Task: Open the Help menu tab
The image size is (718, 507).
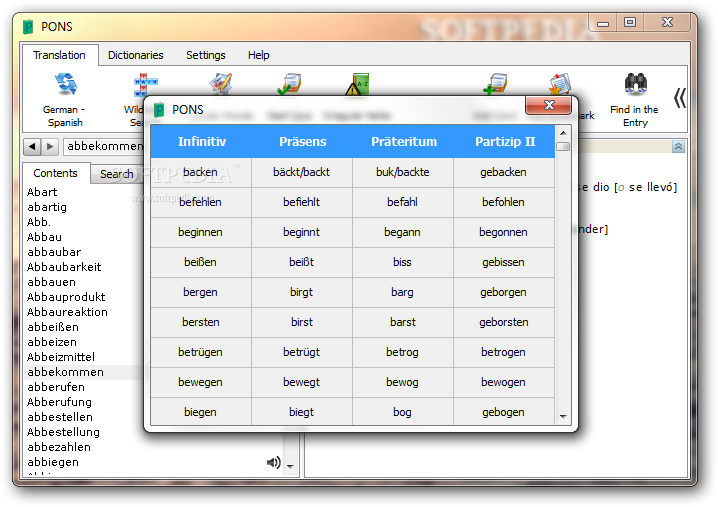Action: click(259, 55)
